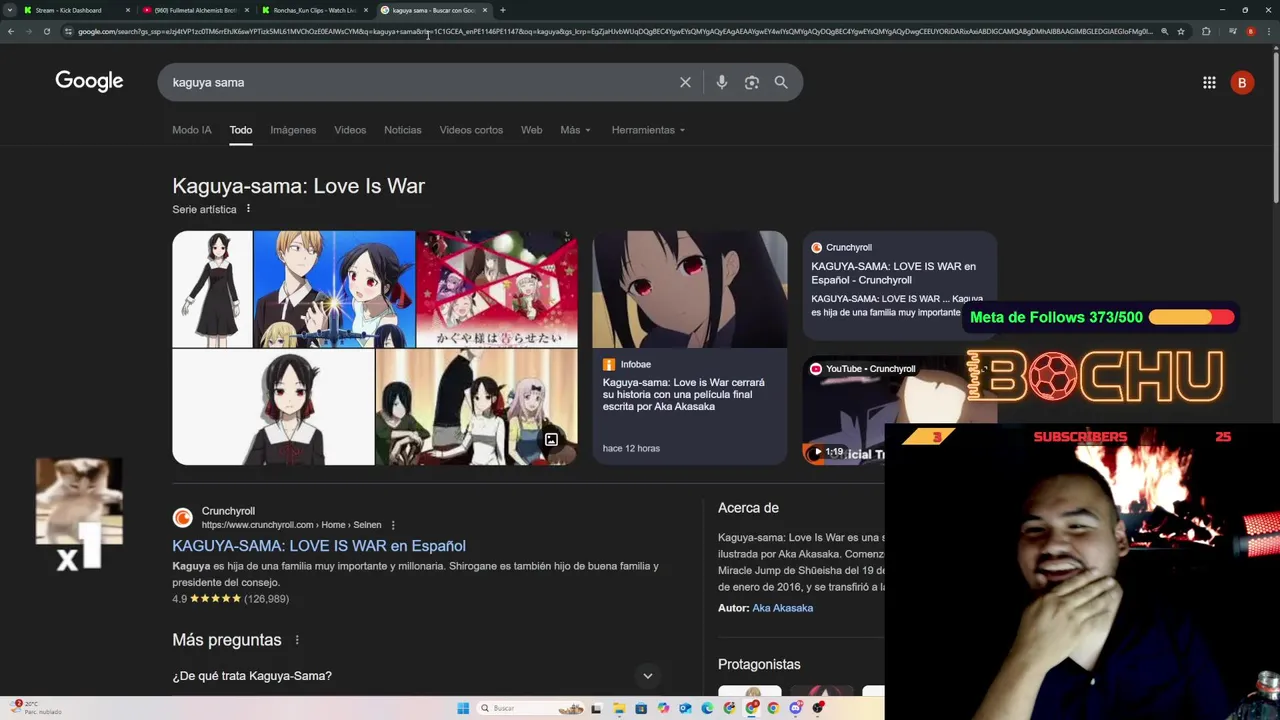Switch to the Modo IA tab

192,130
